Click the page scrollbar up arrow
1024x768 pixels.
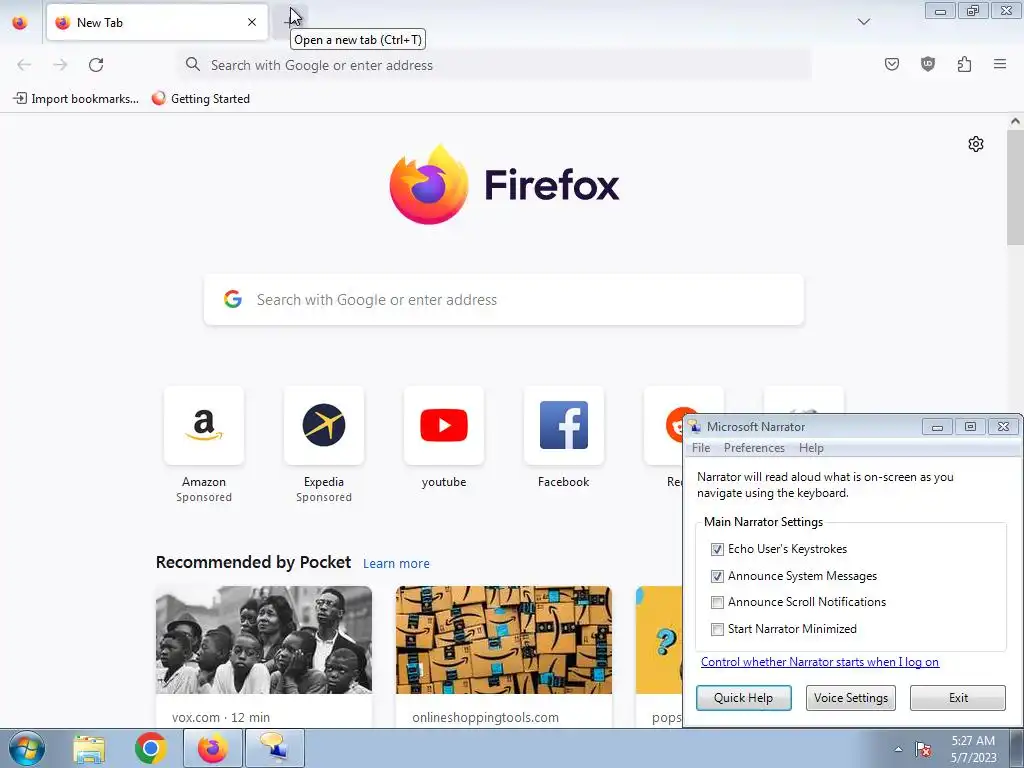pos(1015,121)
